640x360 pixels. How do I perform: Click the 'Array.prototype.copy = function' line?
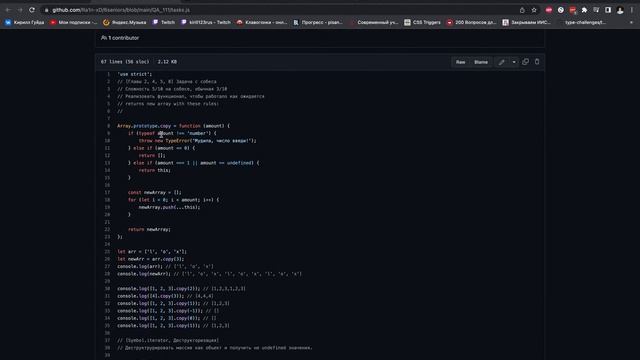(x=173, y=126)
